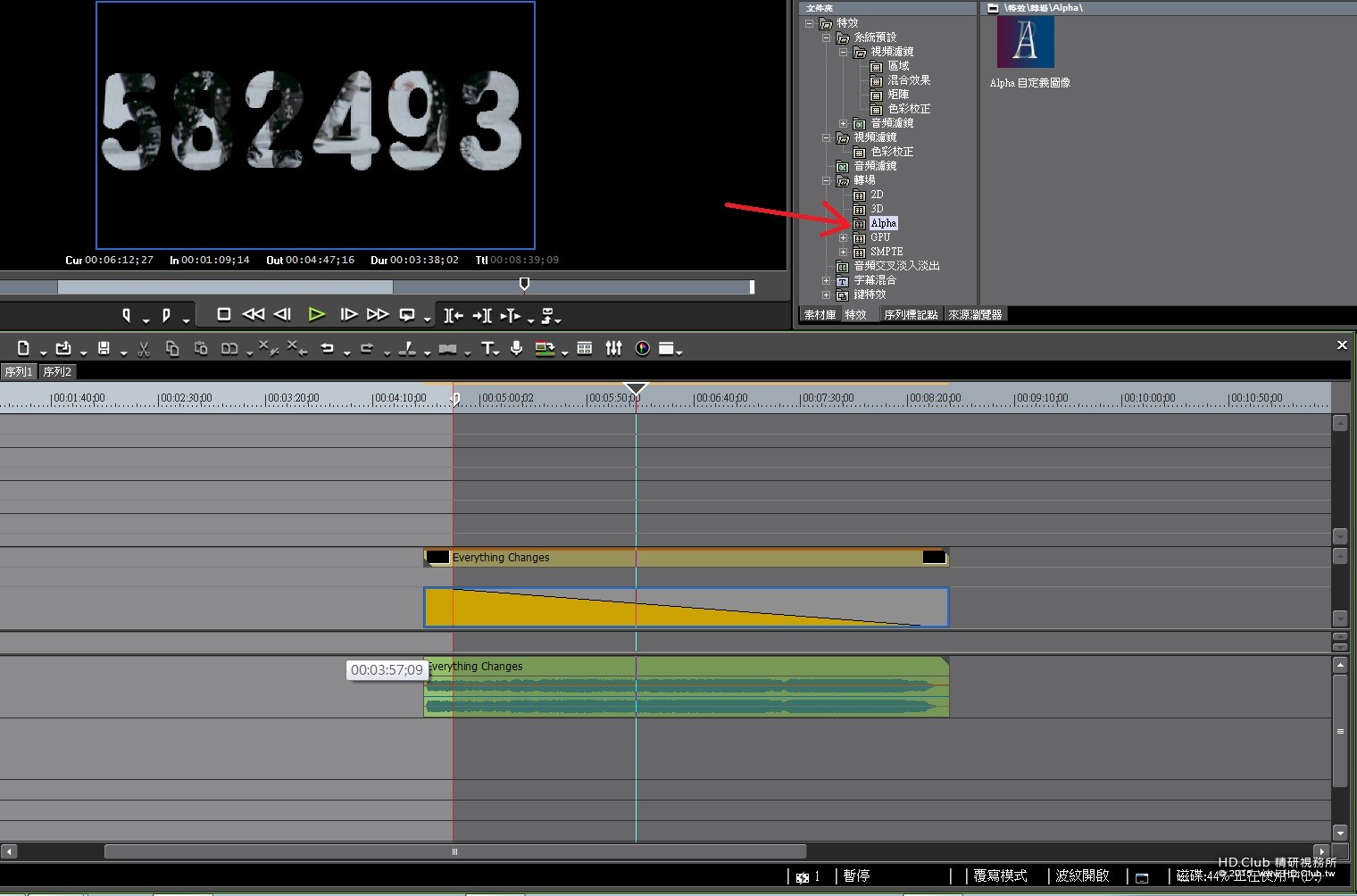Switch to the 素材庫 tab

coord(820,315)
